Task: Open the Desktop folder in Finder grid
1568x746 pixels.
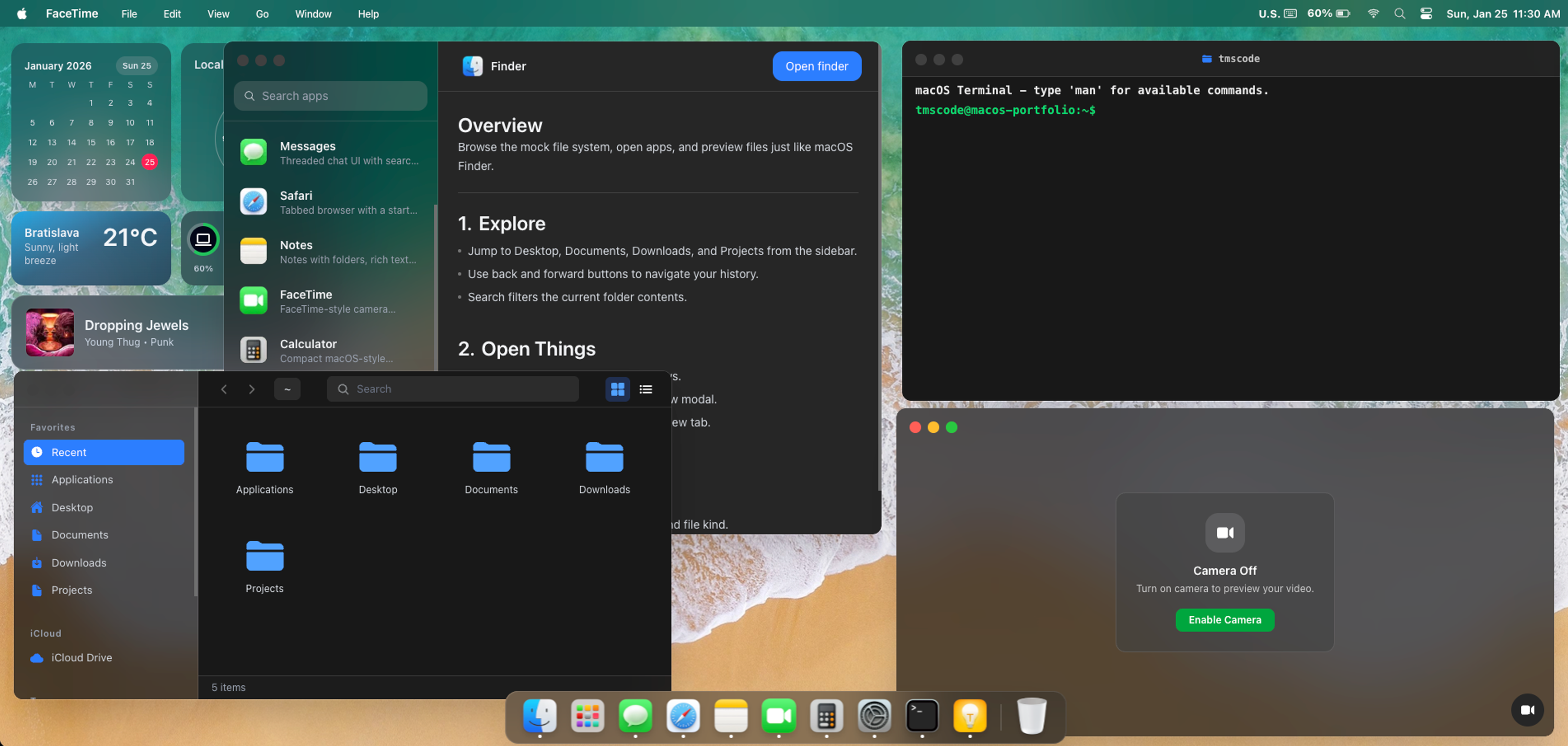Action: pyautogui.click(x=377, y=468)
